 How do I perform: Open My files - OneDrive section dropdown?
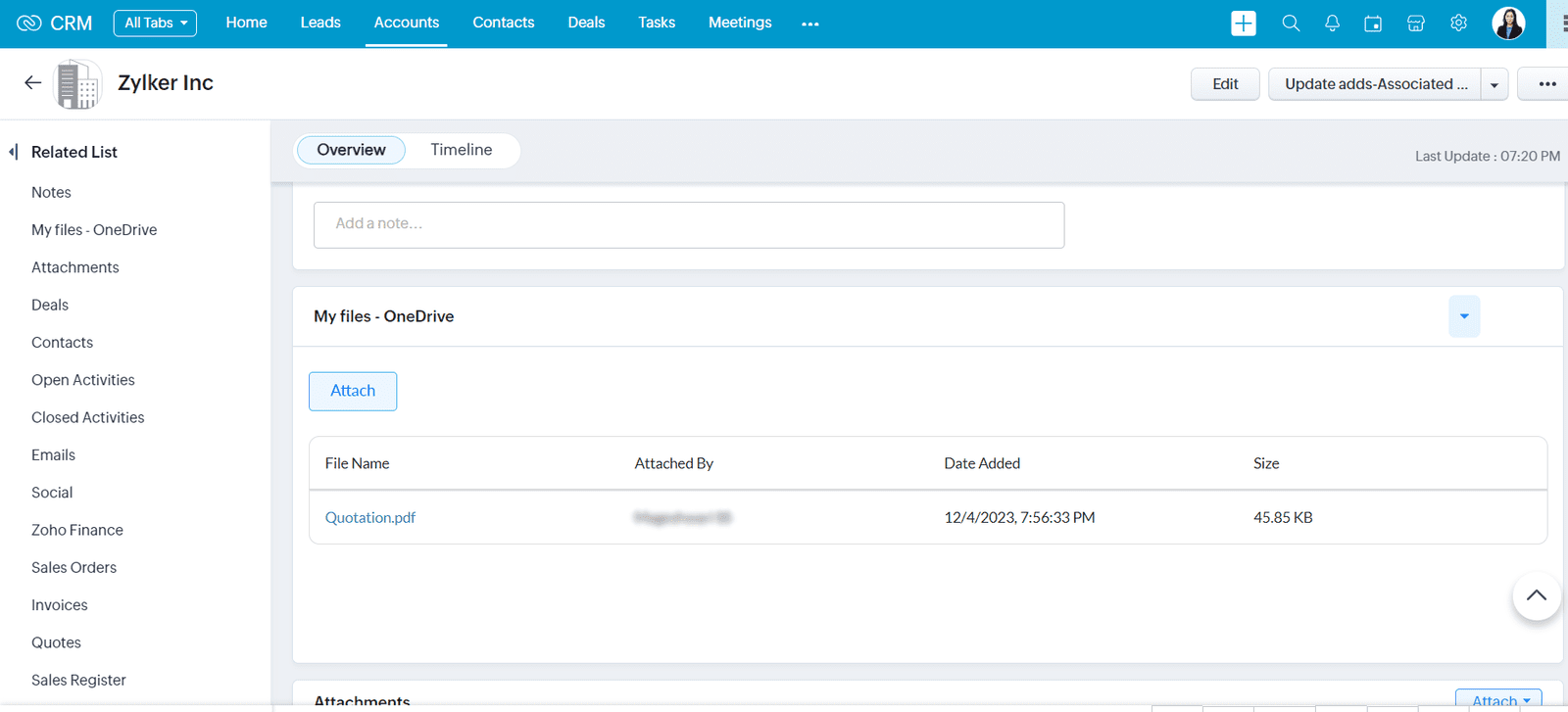coord(1464,316)
